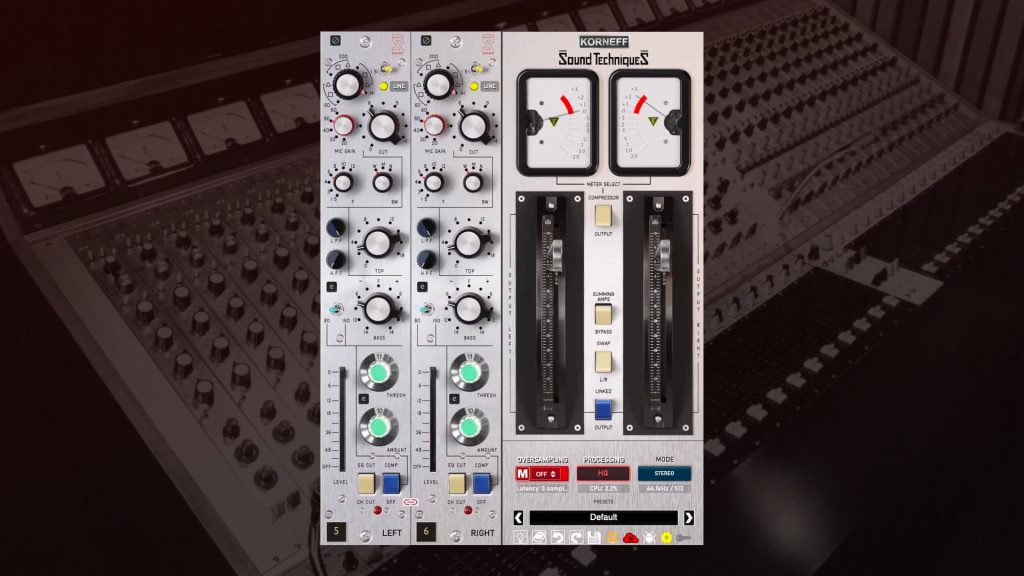Click the LEFT channel green THRESH knob
The width and height of the screenshot is (1024, 576).
point(378,373)
